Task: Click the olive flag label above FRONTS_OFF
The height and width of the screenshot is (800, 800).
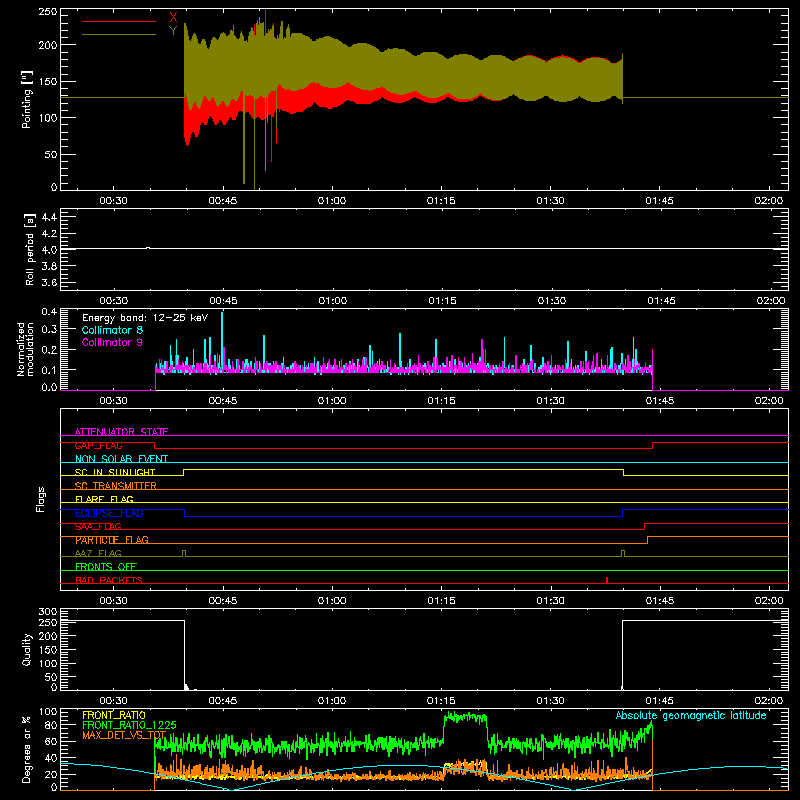Action: (98, 553)
